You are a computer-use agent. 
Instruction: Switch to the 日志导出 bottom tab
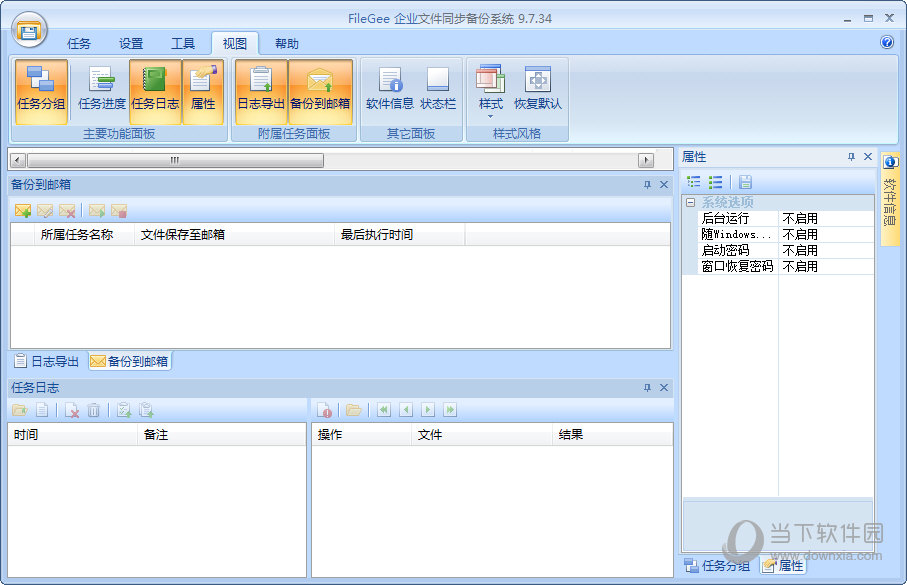point(47,361)
